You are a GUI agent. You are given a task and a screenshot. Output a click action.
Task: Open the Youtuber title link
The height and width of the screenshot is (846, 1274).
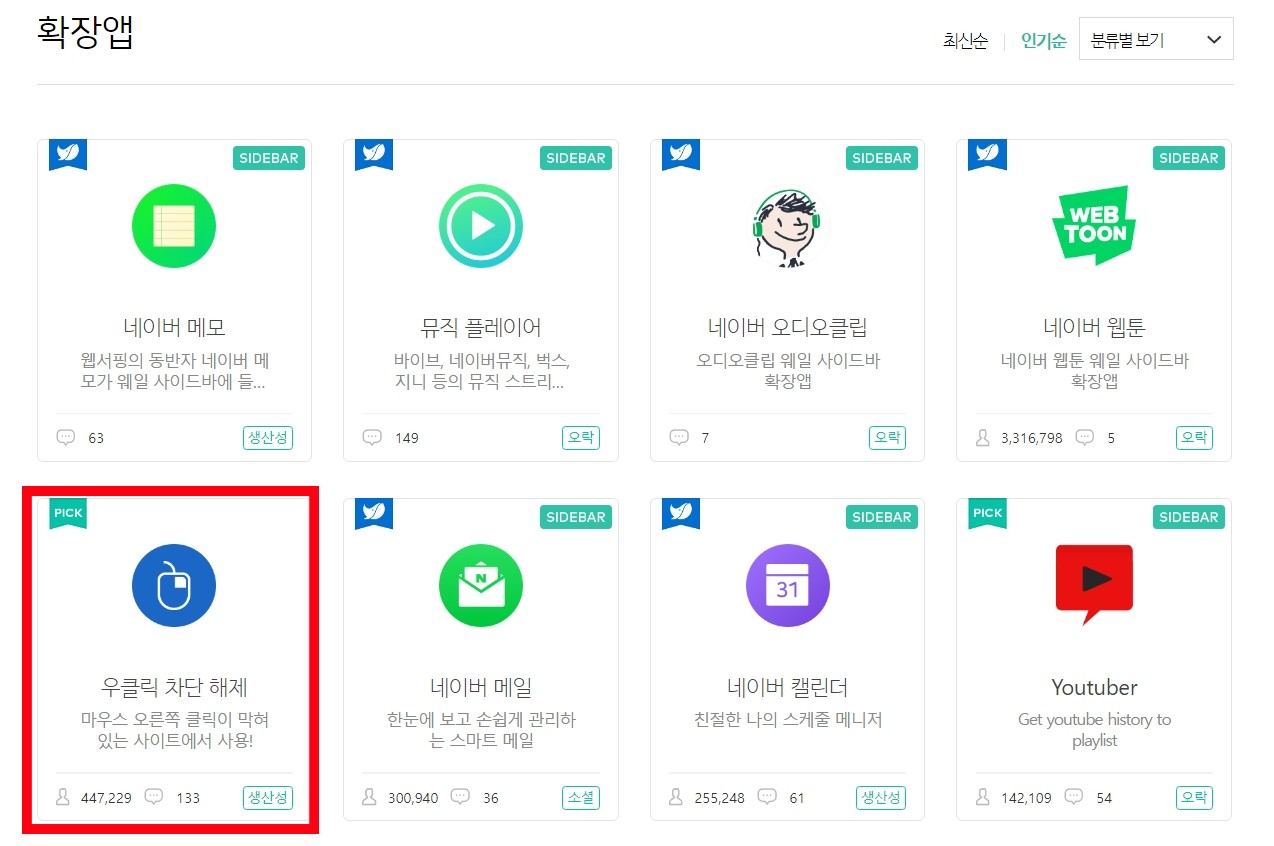(1094, 688)
